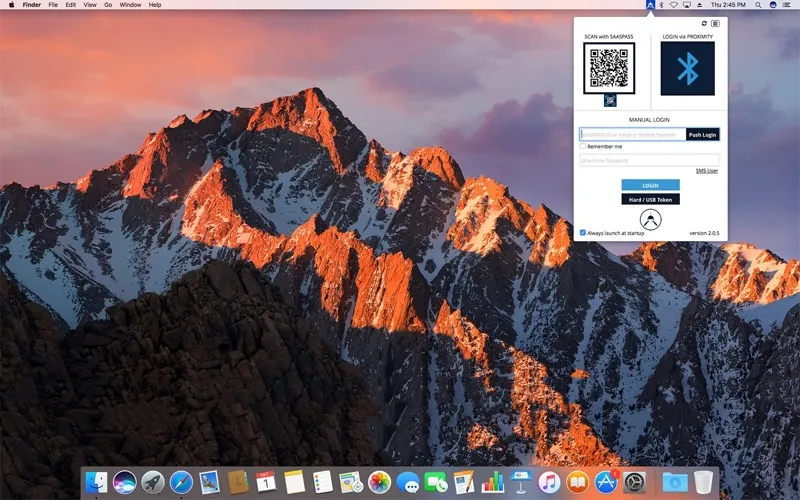Open the Bluetooth menu bar dropdown
Screen dimensions: 800x500
[662, 5]
